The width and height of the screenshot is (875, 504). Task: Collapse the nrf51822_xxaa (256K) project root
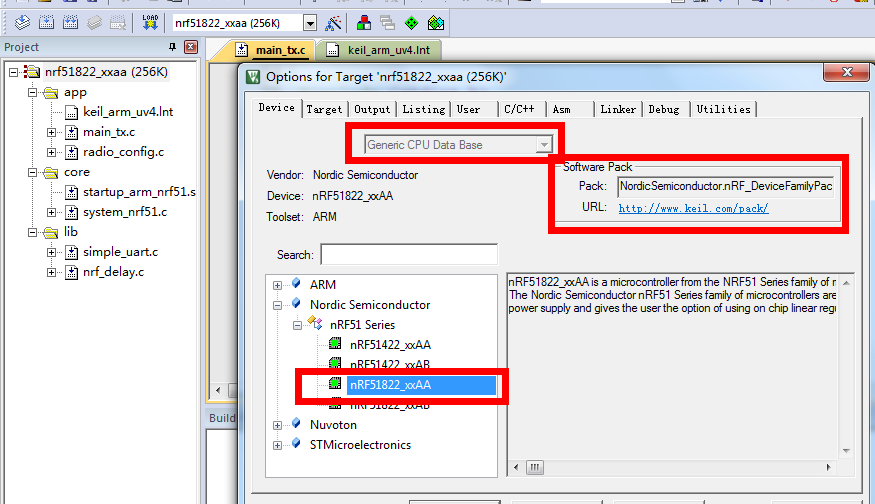pyautogui.click(x=13, y=72)
